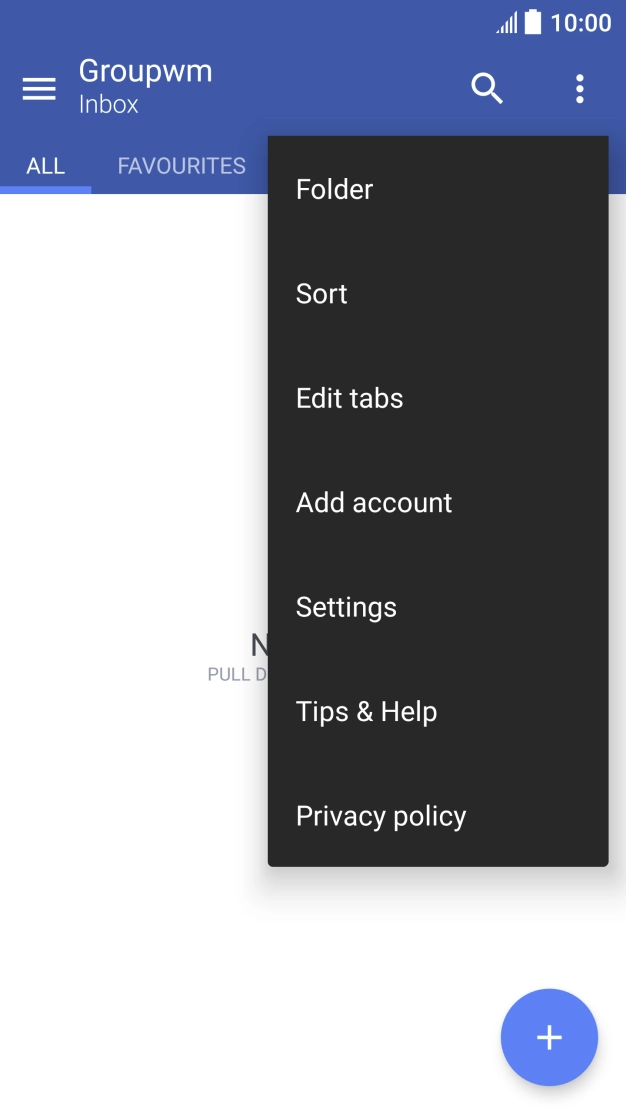Select Folder from the menu
The height and width of the screenshot is (1114, 626).
(x=334, y=189)
